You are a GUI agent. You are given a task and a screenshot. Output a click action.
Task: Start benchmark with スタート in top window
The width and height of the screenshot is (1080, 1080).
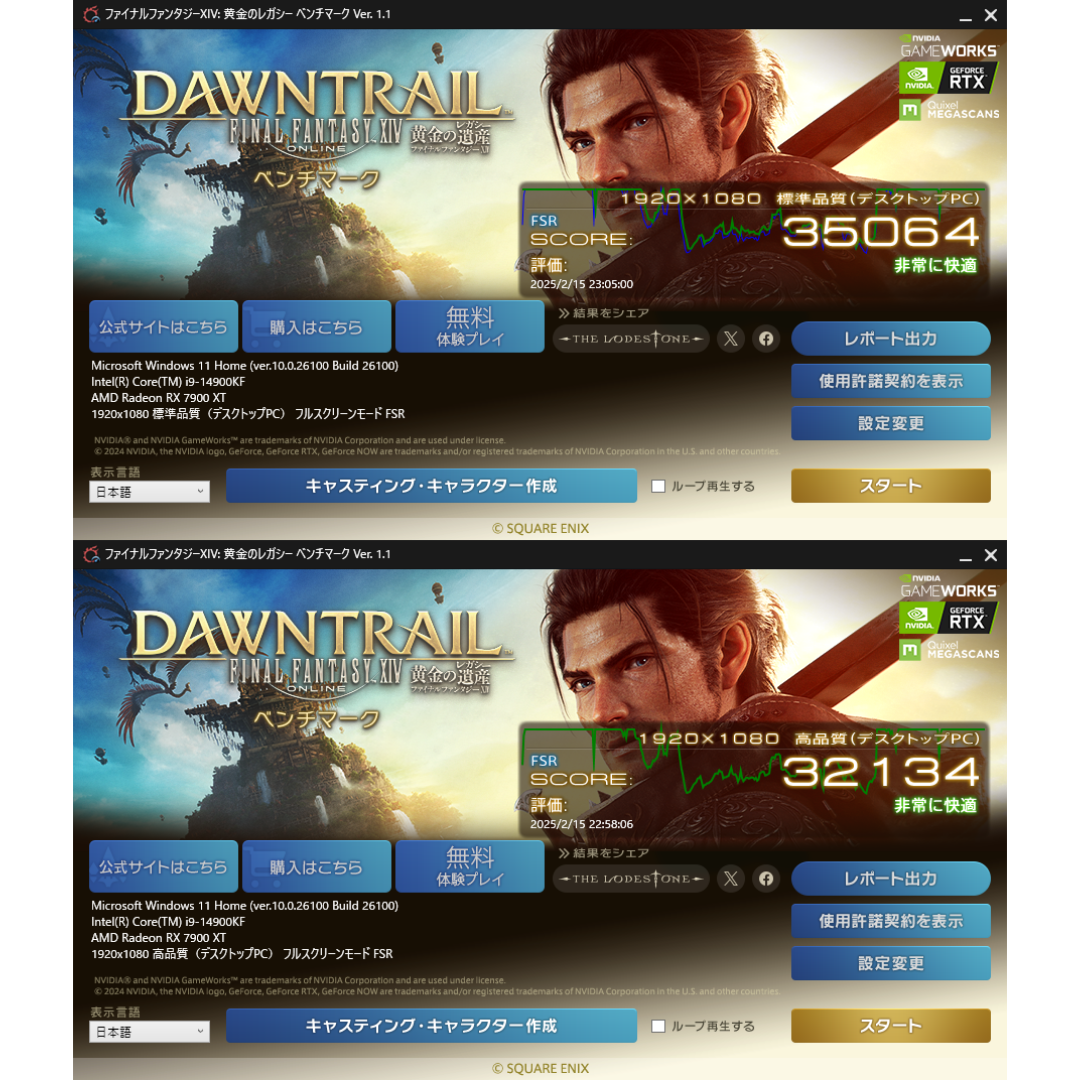click(x=891, y=486)
